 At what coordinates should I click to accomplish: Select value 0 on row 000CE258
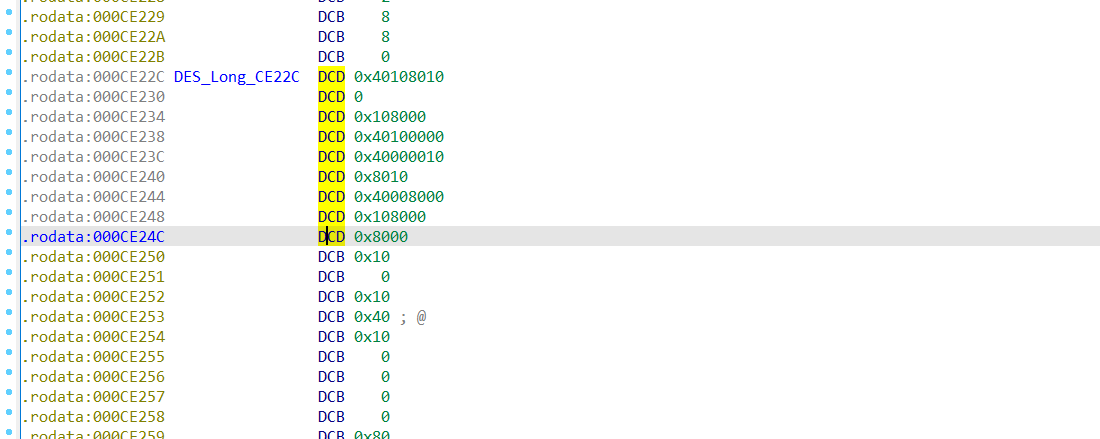(386, 417)
